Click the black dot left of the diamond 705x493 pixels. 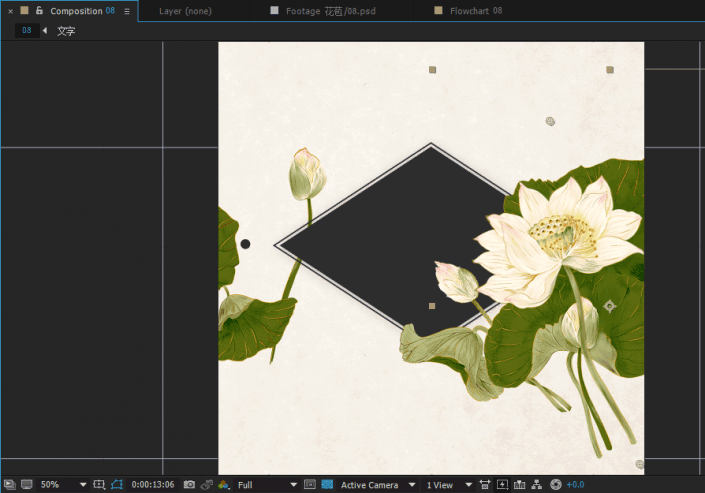click(245, 244)
